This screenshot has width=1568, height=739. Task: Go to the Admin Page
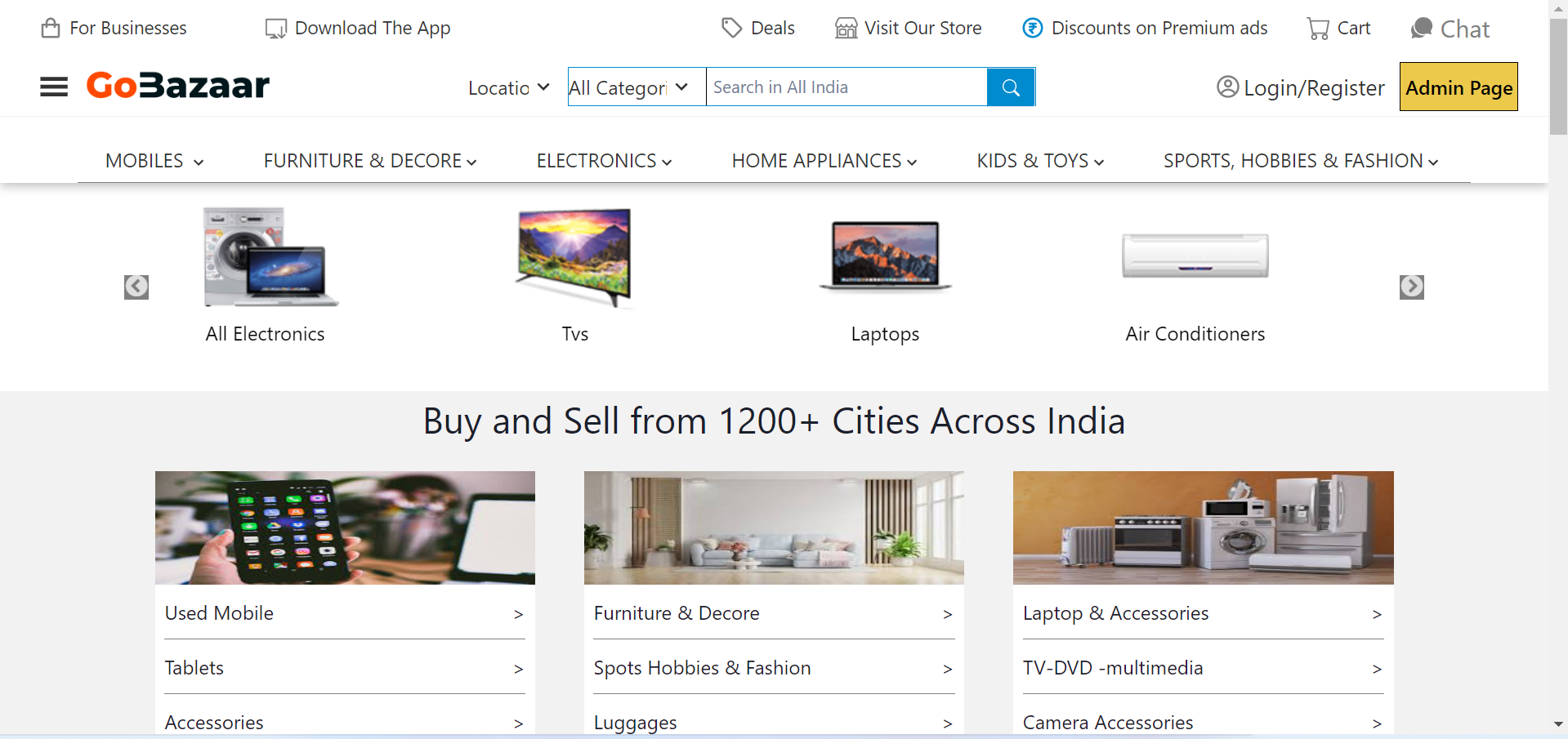click(x=1458, y=87)
